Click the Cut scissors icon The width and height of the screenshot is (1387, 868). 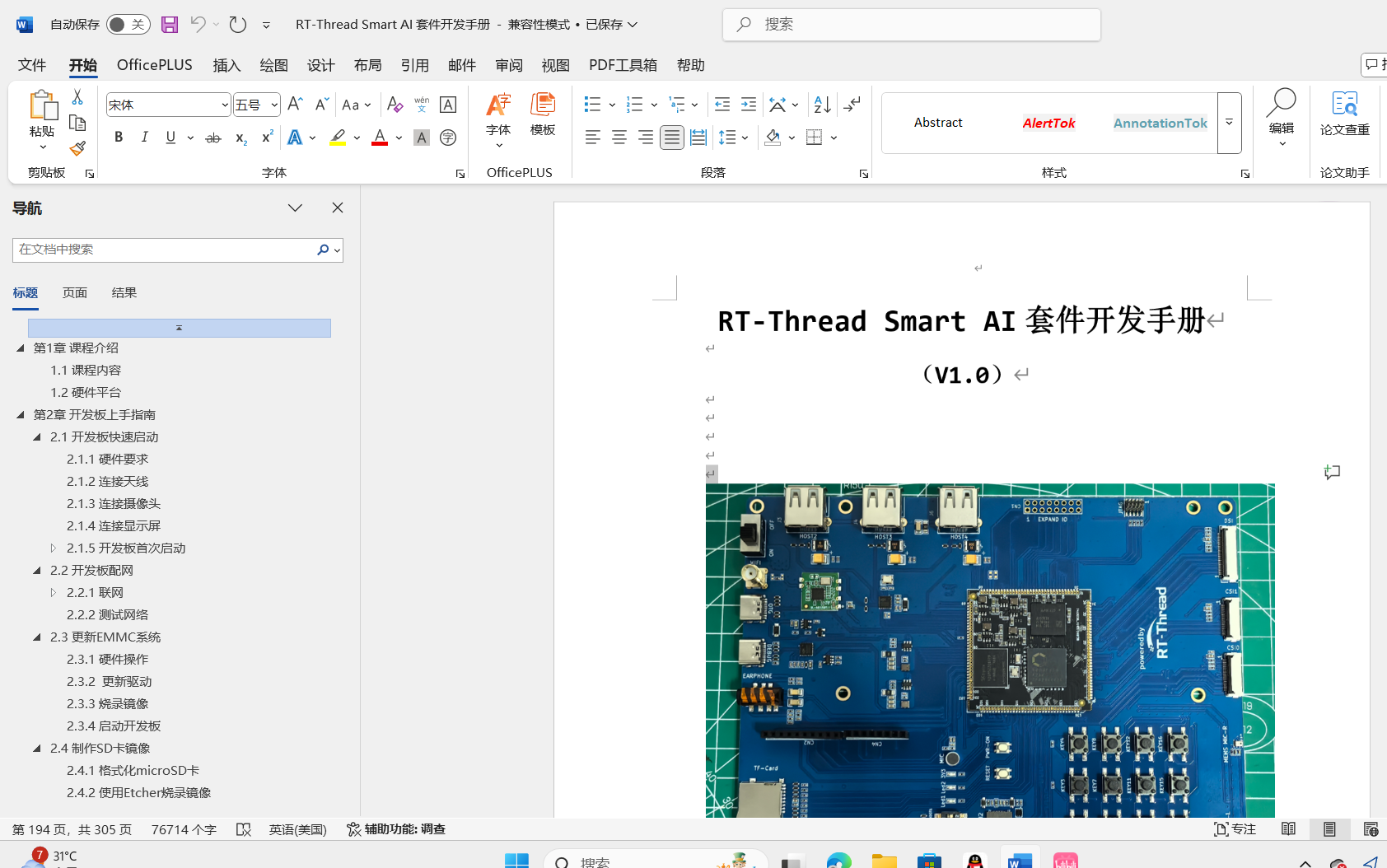click(77, 97)
